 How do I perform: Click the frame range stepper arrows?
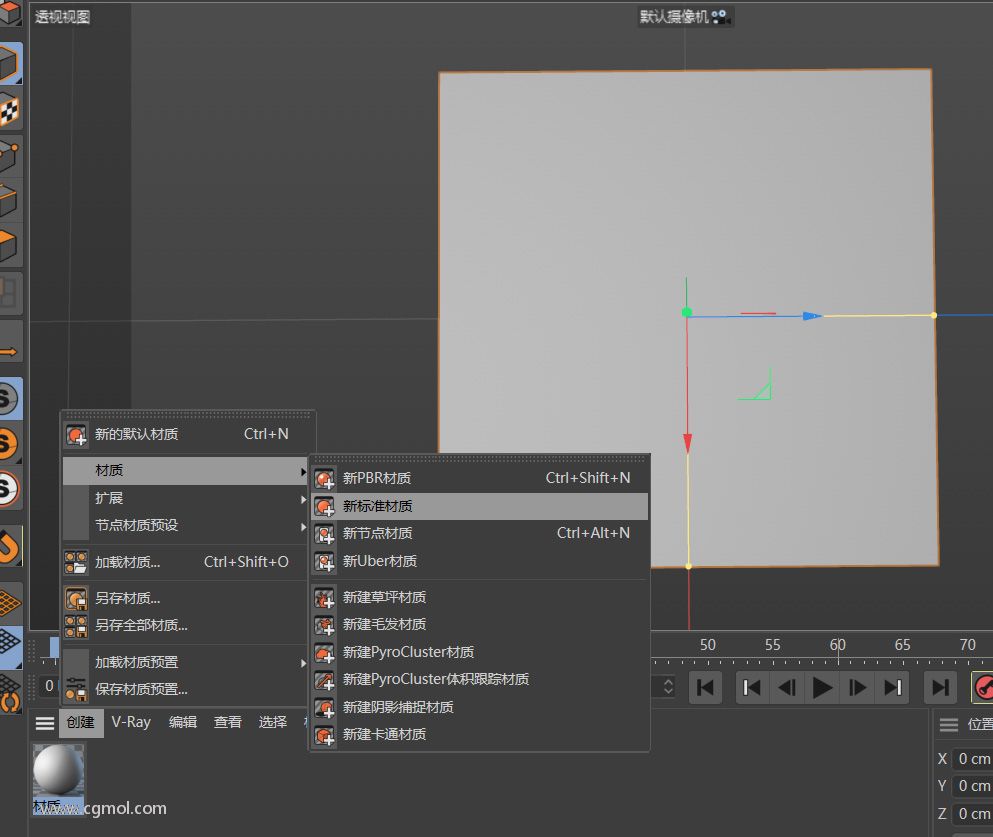click(668, 688)
